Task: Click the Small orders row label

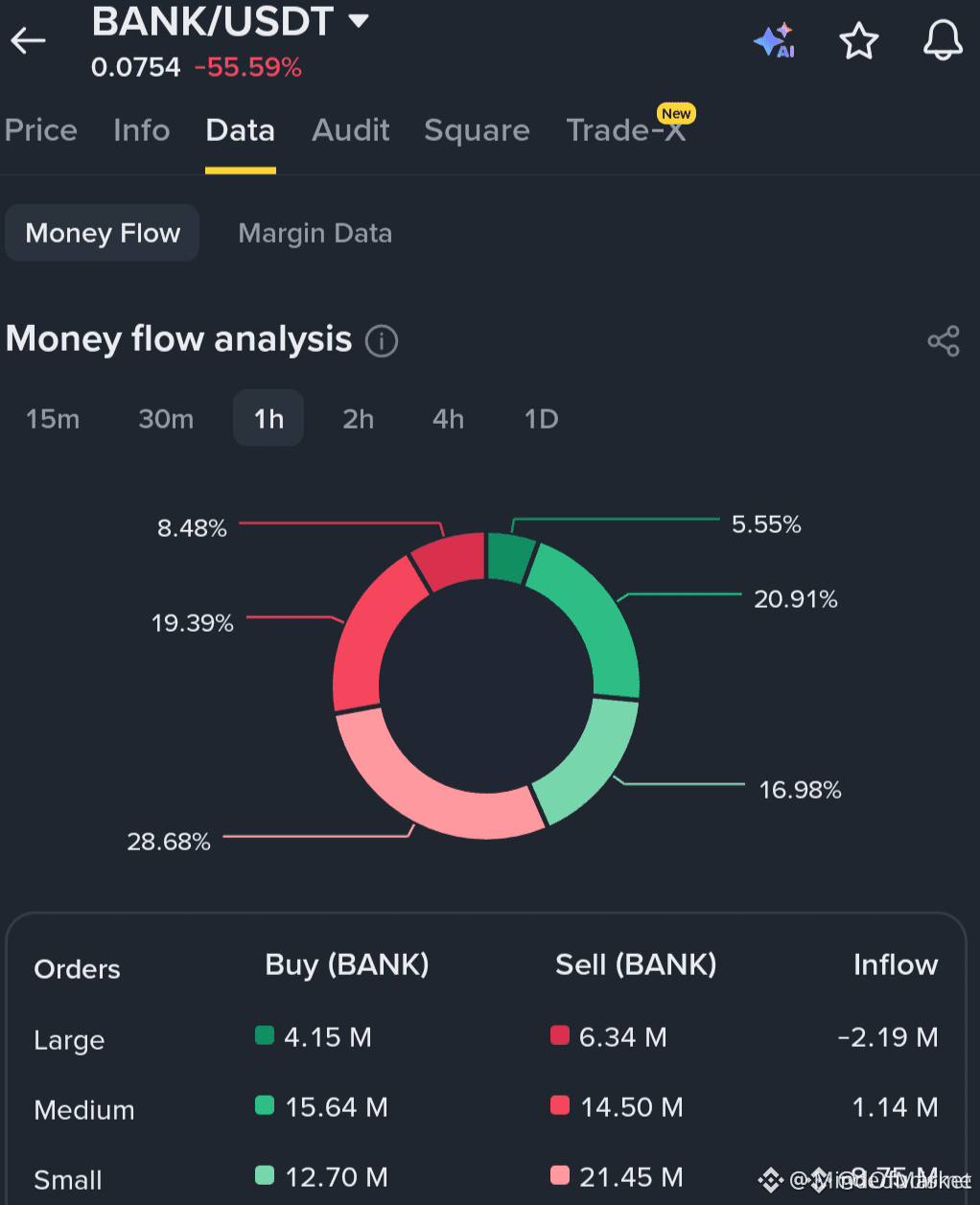Action: [68, 1180]
